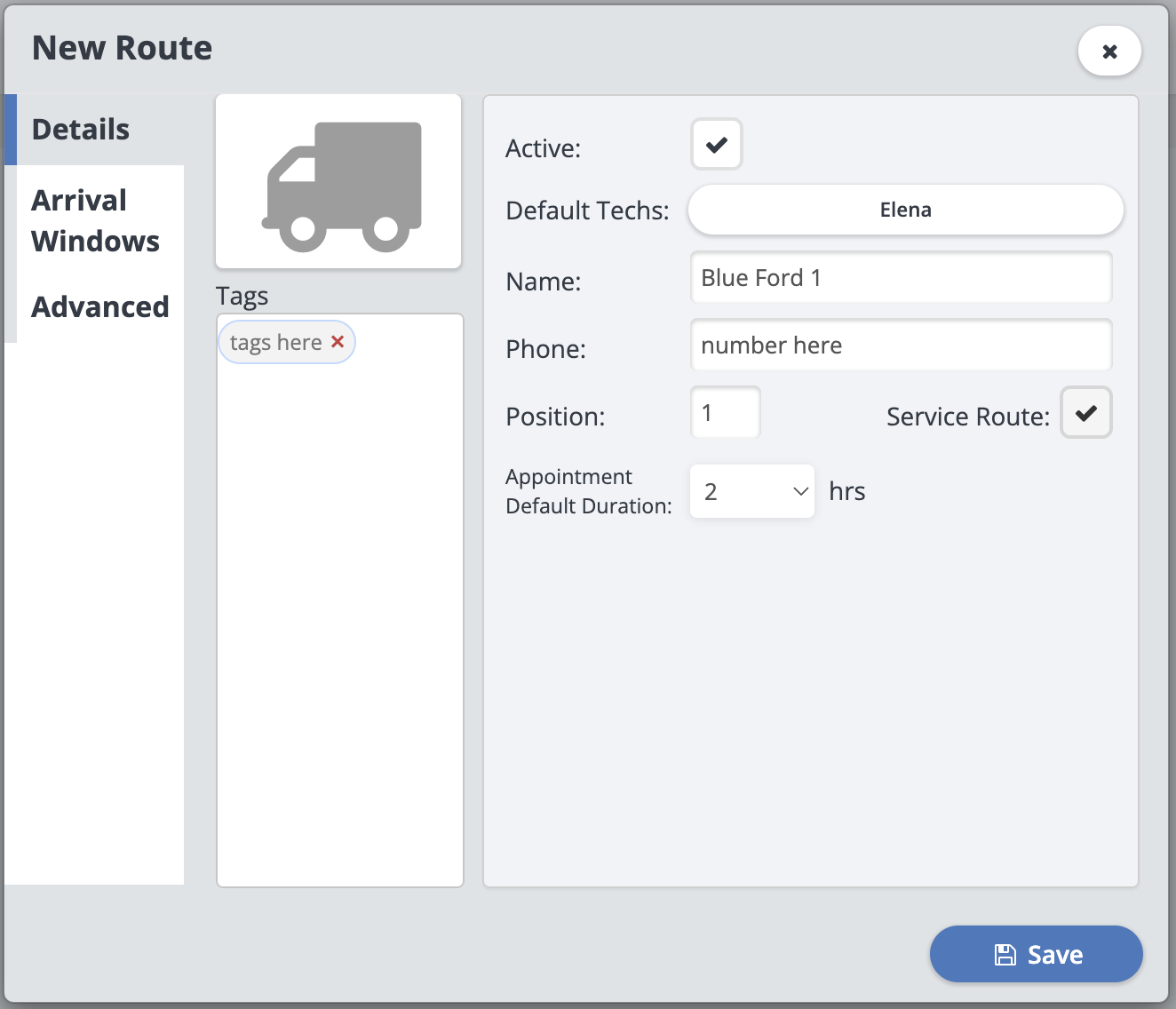
Task: Click the New Route dialog title
Action: click(123, 48)
